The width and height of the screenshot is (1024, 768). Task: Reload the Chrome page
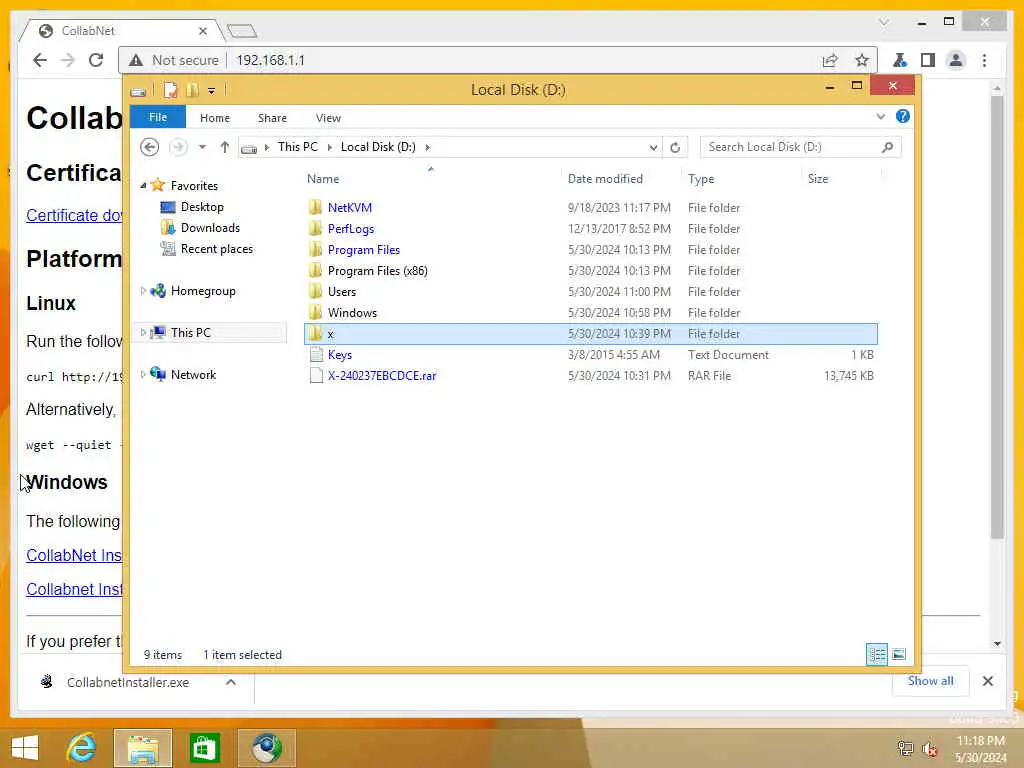coord(96,60)
